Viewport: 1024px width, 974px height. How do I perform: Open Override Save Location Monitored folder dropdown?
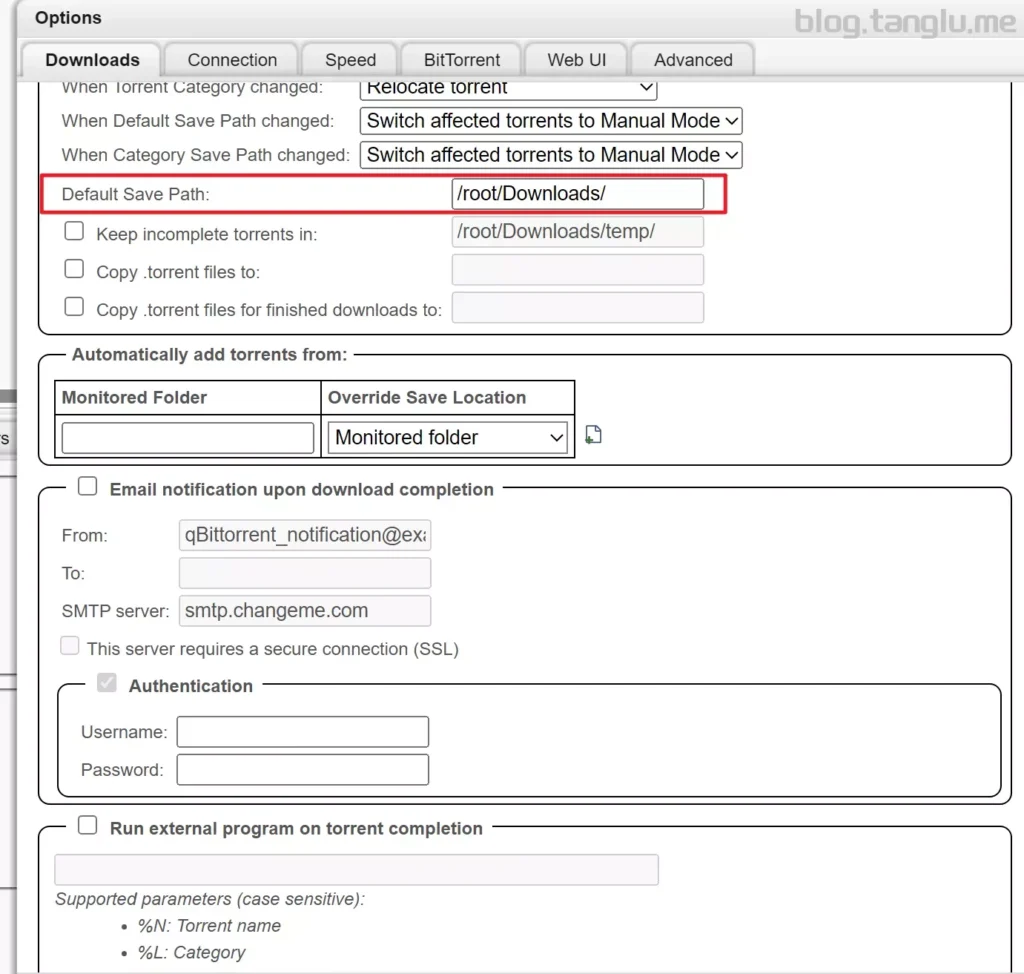coord(447,438)
